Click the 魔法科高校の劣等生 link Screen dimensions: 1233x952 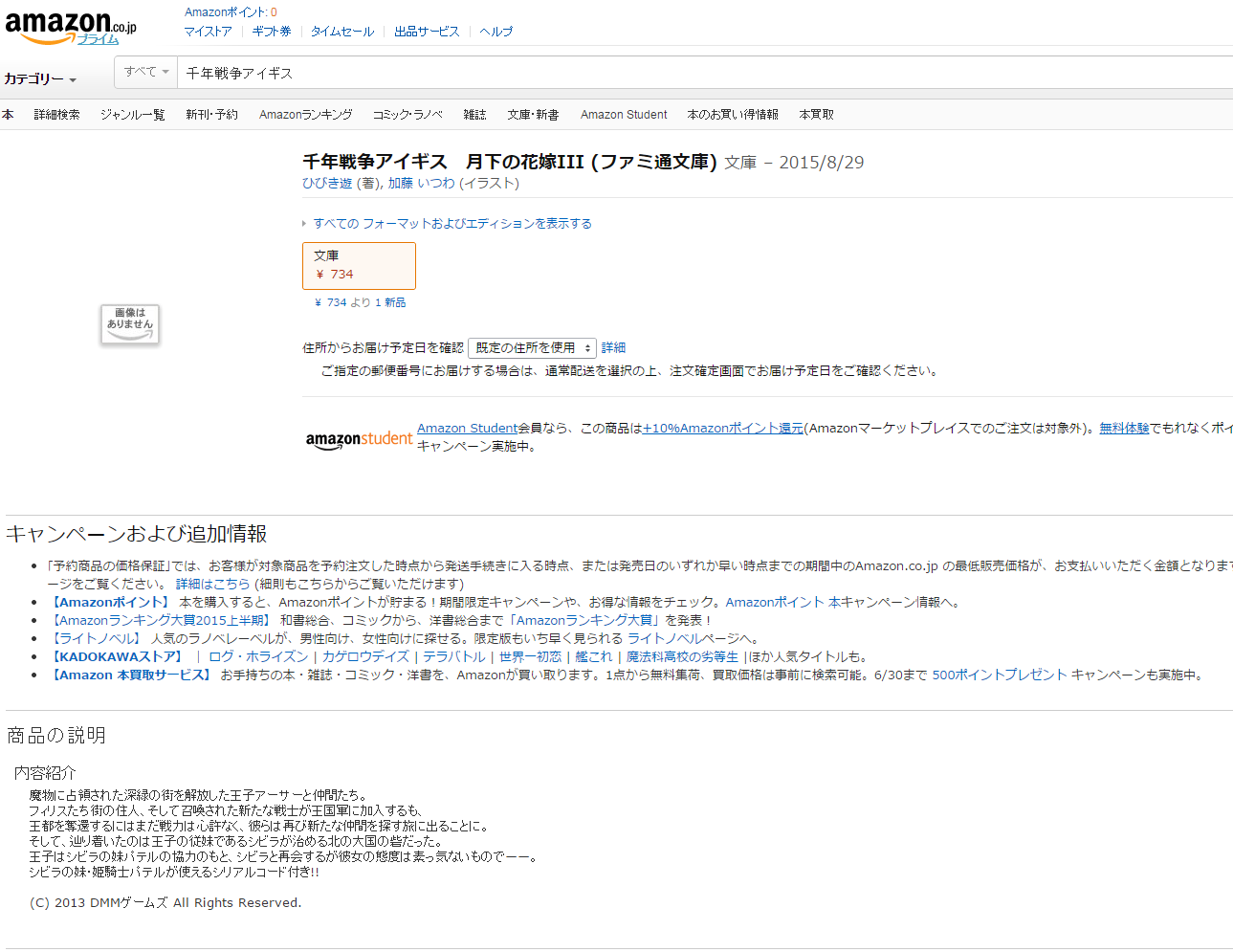[683, 656]
